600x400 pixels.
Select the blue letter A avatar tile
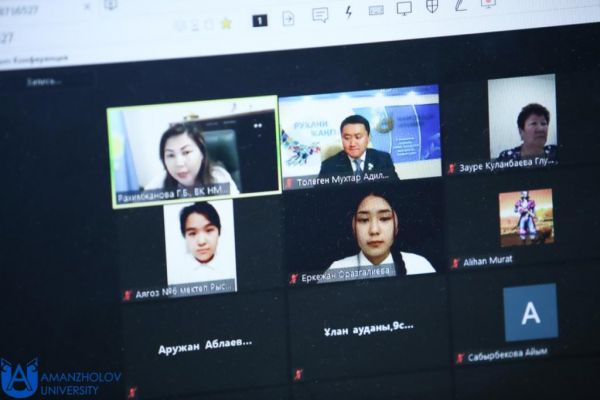(530, 313)
